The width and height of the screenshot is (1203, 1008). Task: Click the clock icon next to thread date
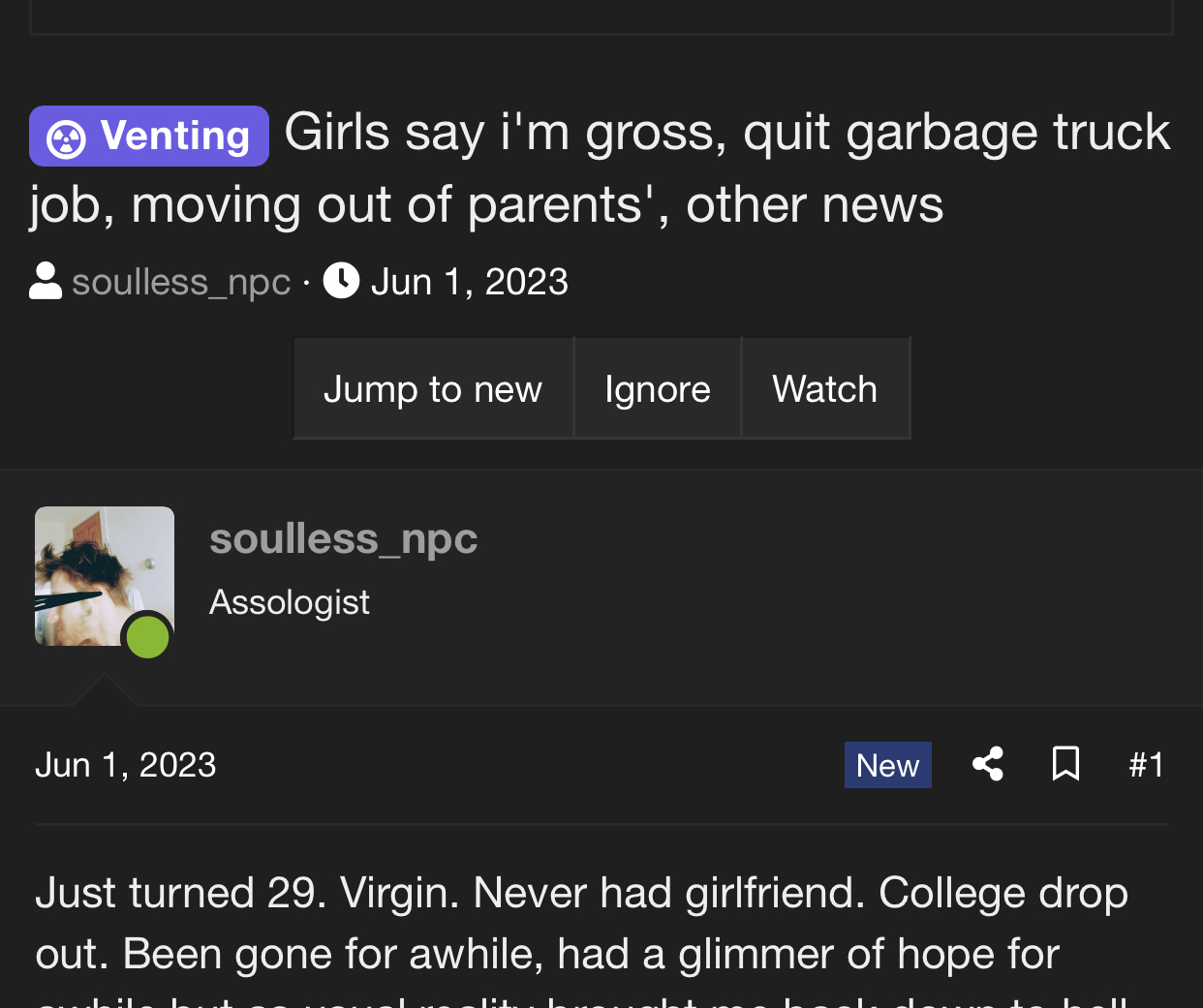pos(341,281)
